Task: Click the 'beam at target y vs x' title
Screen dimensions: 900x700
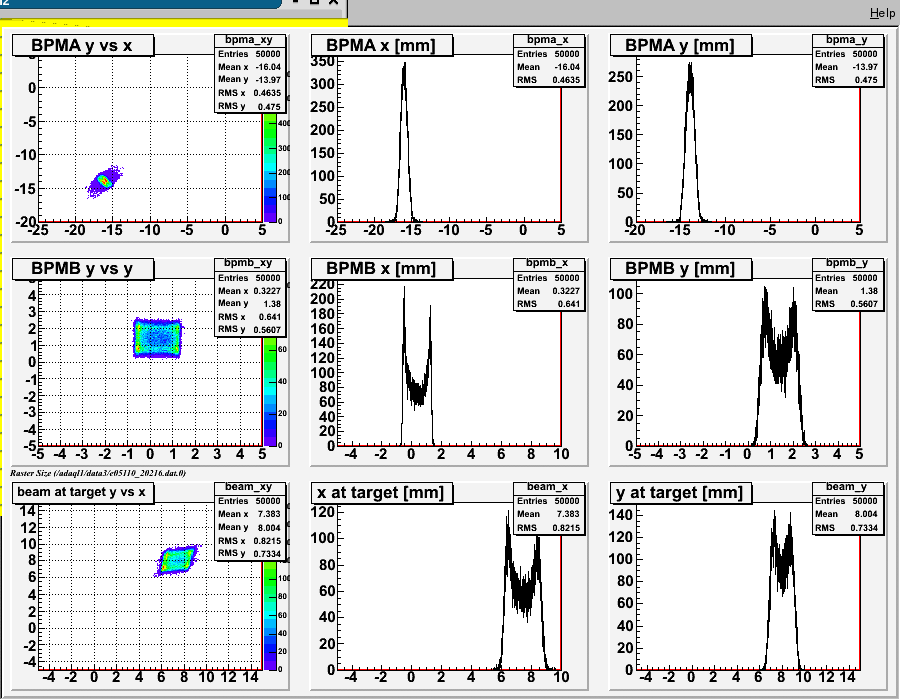Action: (x=83, y=492)
